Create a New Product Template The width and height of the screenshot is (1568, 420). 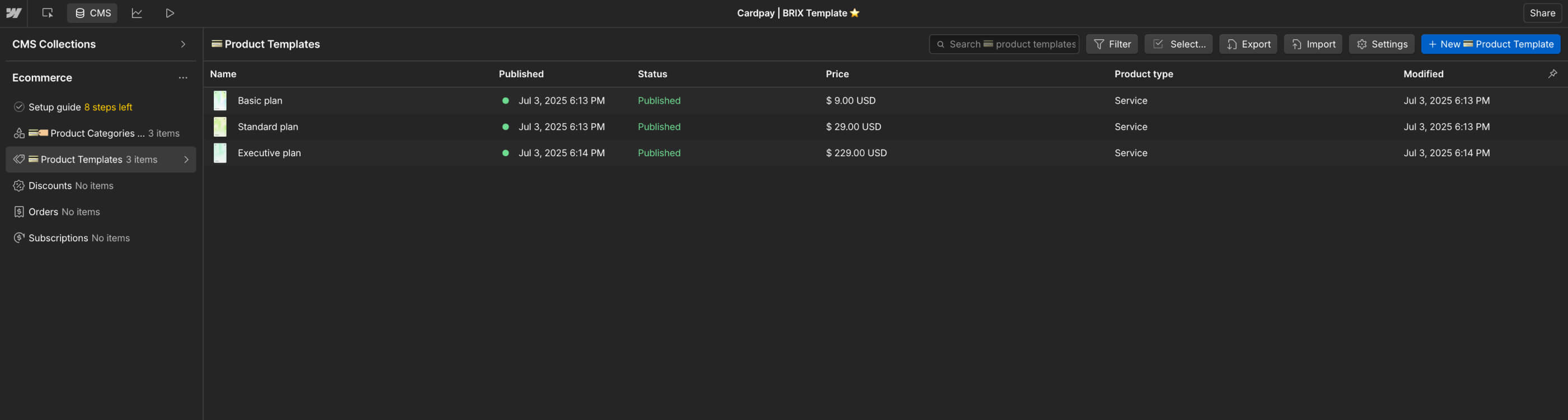[x=1490, y=44]
